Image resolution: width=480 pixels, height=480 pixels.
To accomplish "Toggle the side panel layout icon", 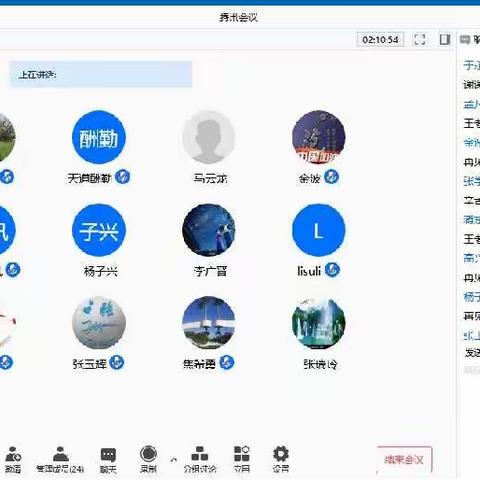I will [x=445, y=39].
